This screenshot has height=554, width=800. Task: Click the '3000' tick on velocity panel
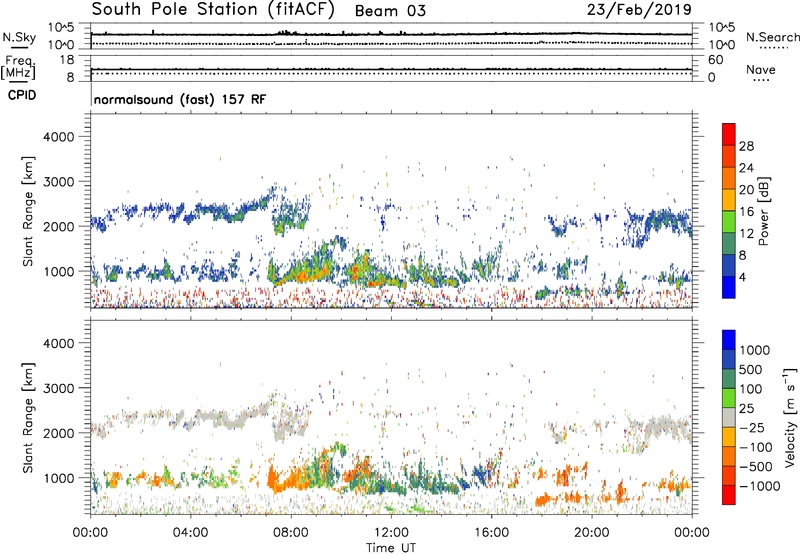point(58,388)
